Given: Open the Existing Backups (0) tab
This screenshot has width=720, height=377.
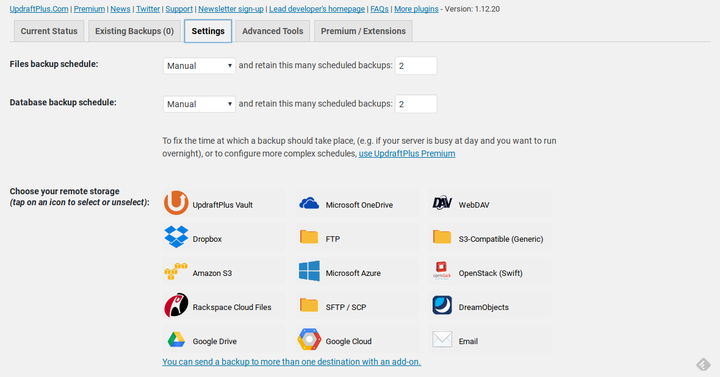Looking at the screenshot, I should pyautogui.click(x=135, y=31).
